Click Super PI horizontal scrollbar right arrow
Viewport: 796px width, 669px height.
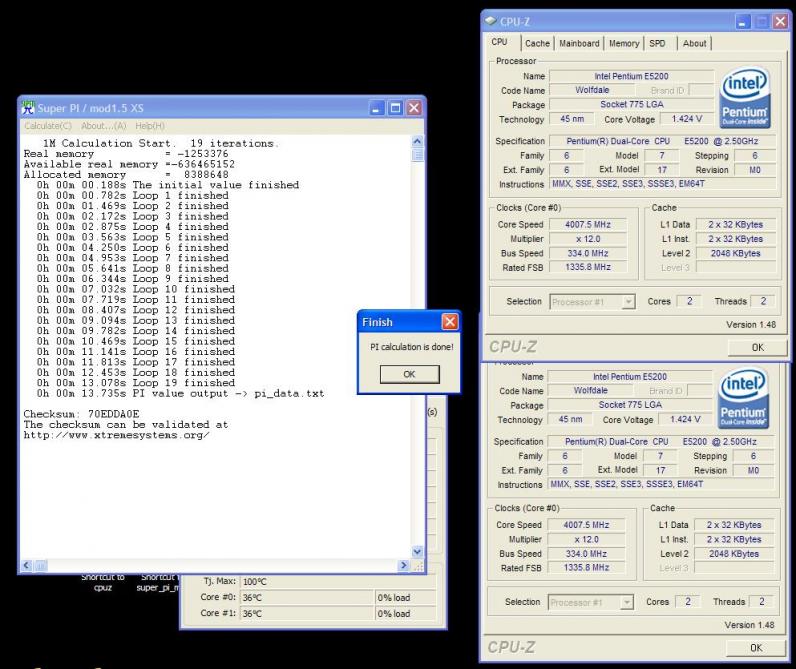(x=404, y=565)
